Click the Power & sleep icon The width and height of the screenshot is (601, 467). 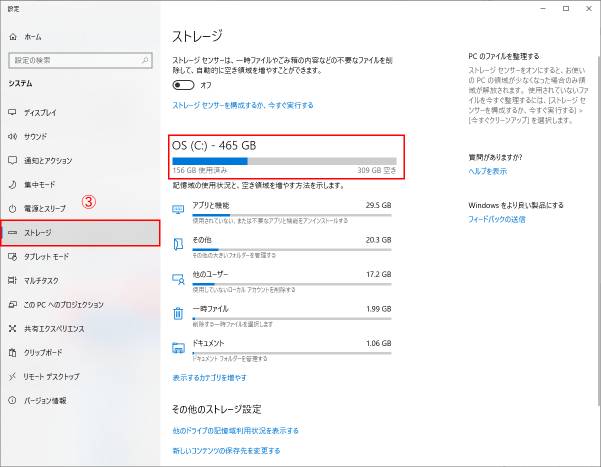click(x=12, y=208)
